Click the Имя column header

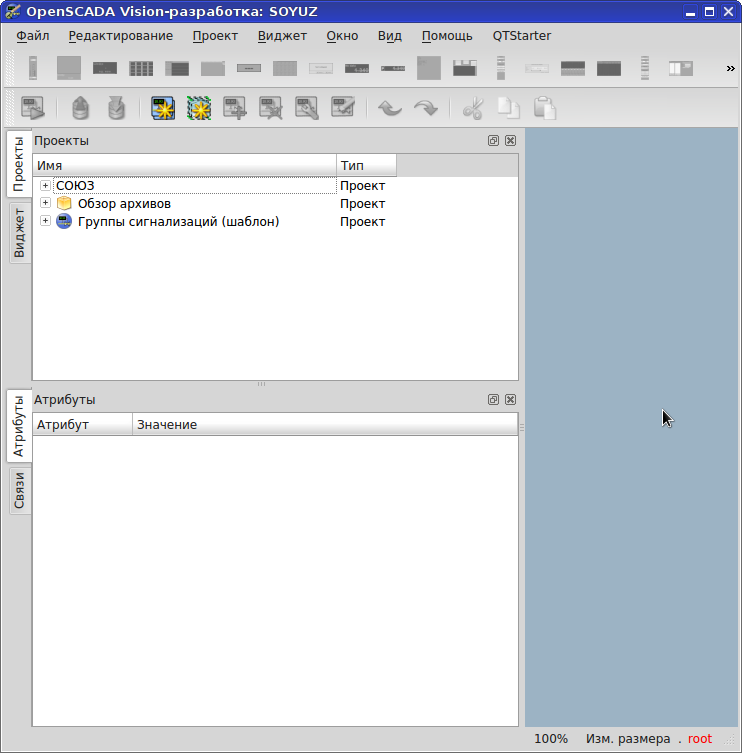coord(184,165)
